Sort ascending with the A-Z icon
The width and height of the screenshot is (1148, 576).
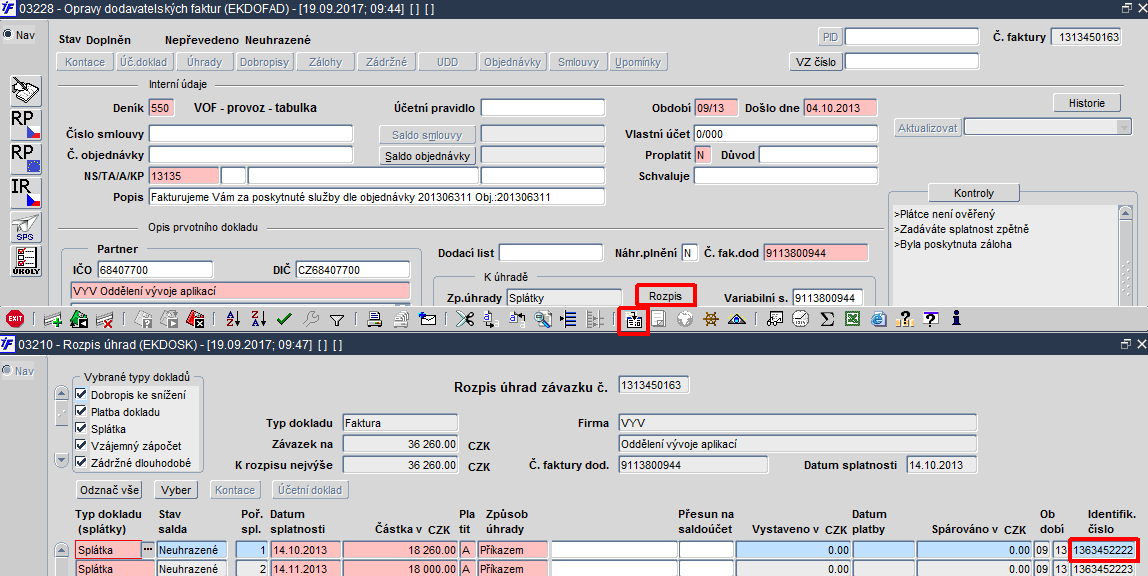(233, 319)
